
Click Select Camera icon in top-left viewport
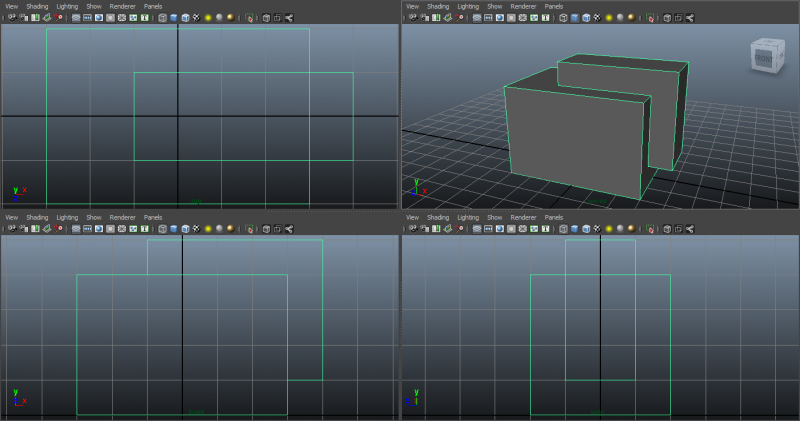coord(10,18)
